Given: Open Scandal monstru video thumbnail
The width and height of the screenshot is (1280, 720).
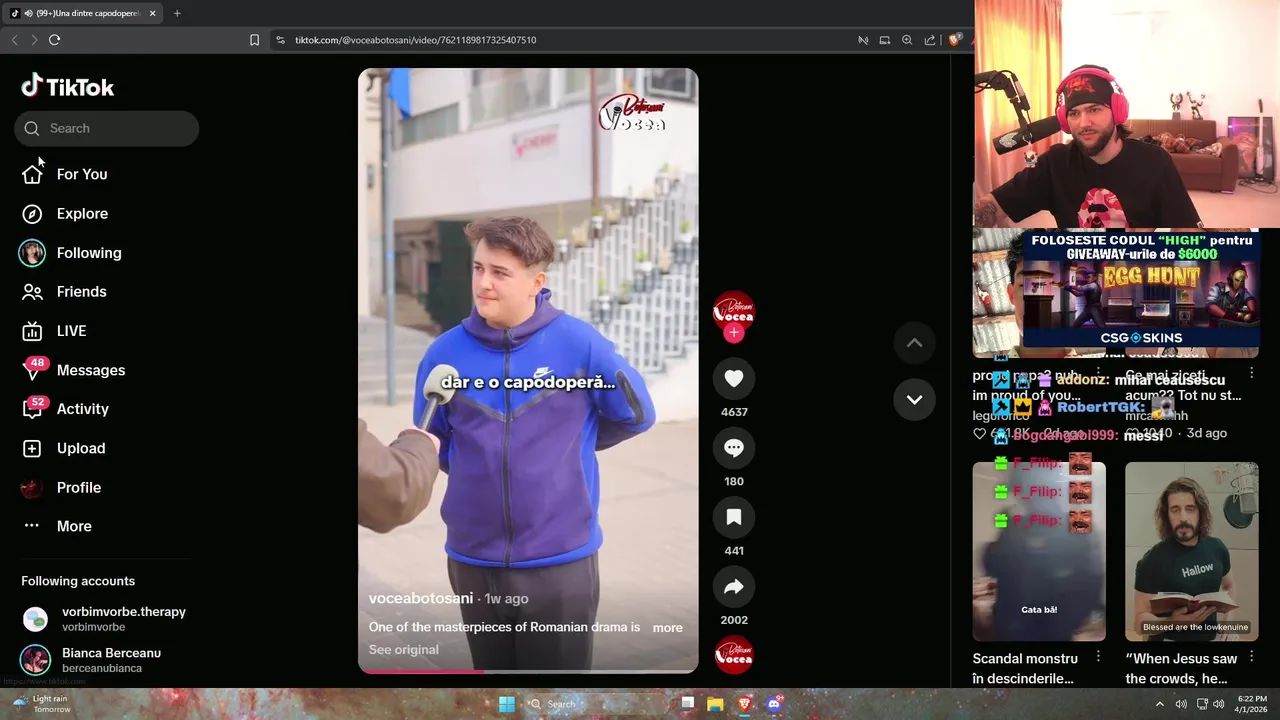Looking at the screenshot, I should [x=1039, y=551].
